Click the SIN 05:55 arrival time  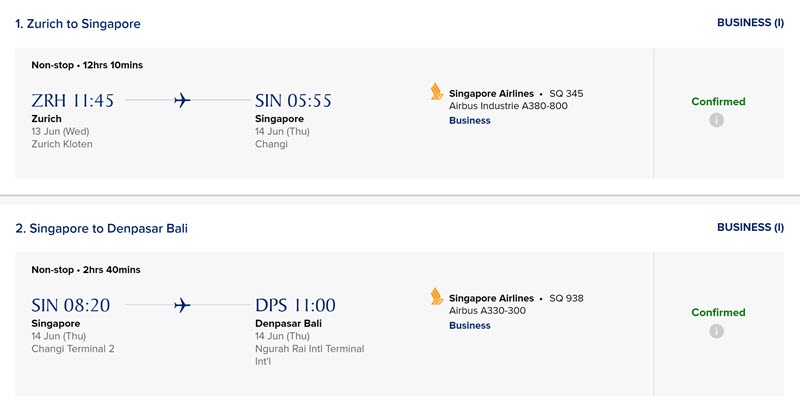pyautogui.click(x=293, y=100)
